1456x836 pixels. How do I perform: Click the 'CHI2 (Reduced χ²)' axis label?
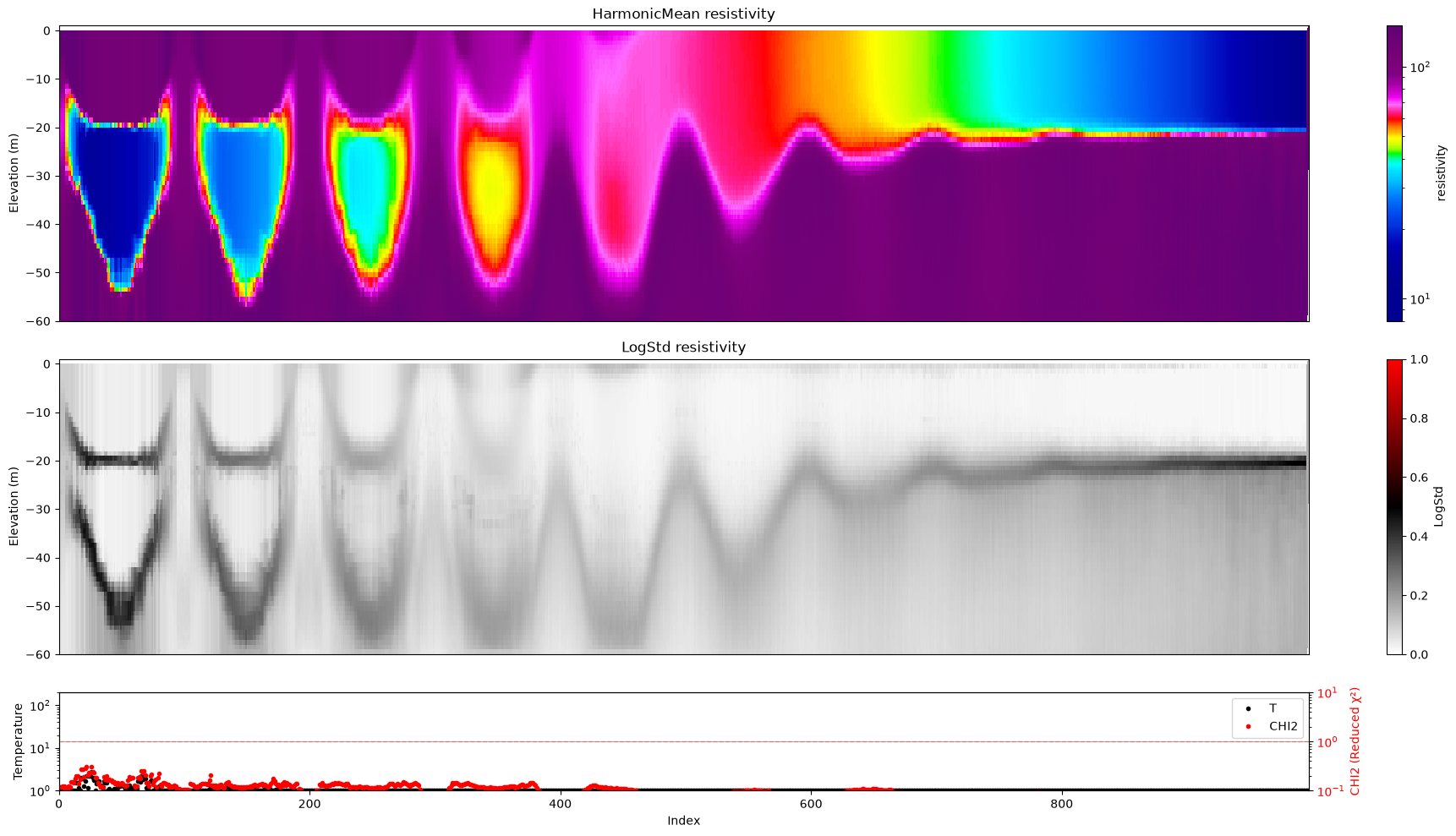[x=1355, y=741]
